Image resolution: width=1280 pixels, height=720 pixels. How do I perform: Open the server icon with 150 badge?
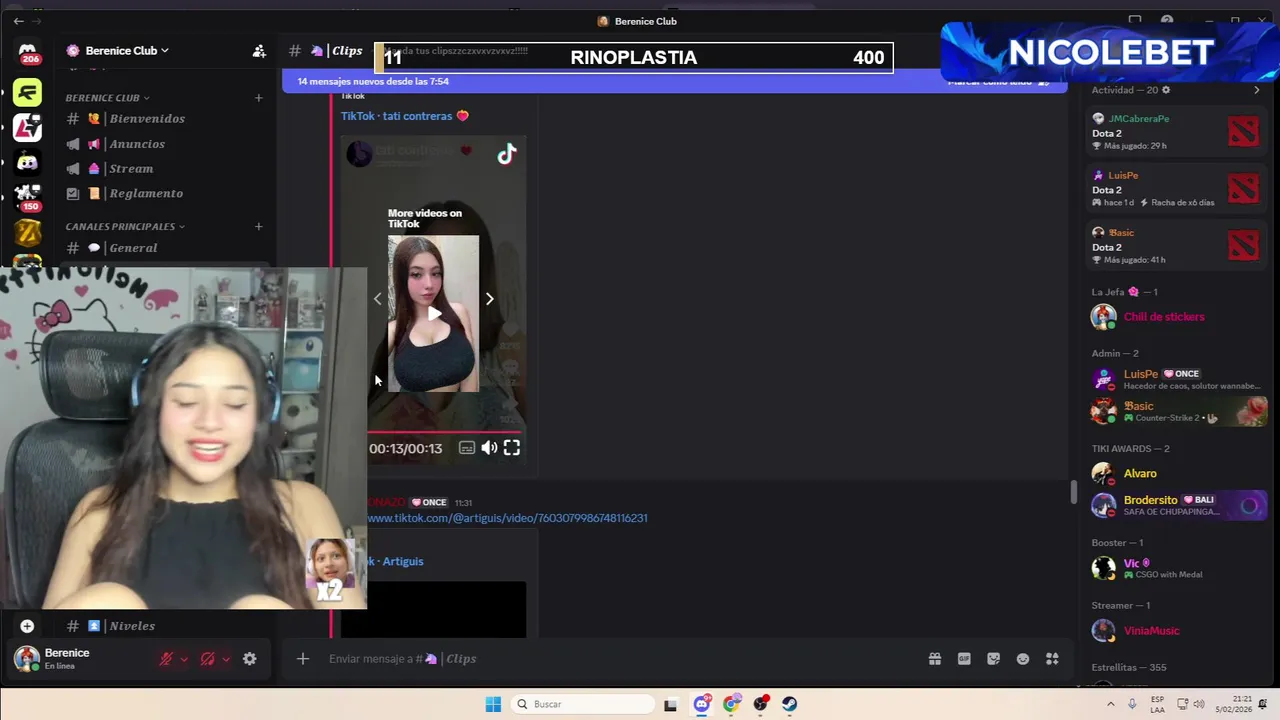pos(28,196)
